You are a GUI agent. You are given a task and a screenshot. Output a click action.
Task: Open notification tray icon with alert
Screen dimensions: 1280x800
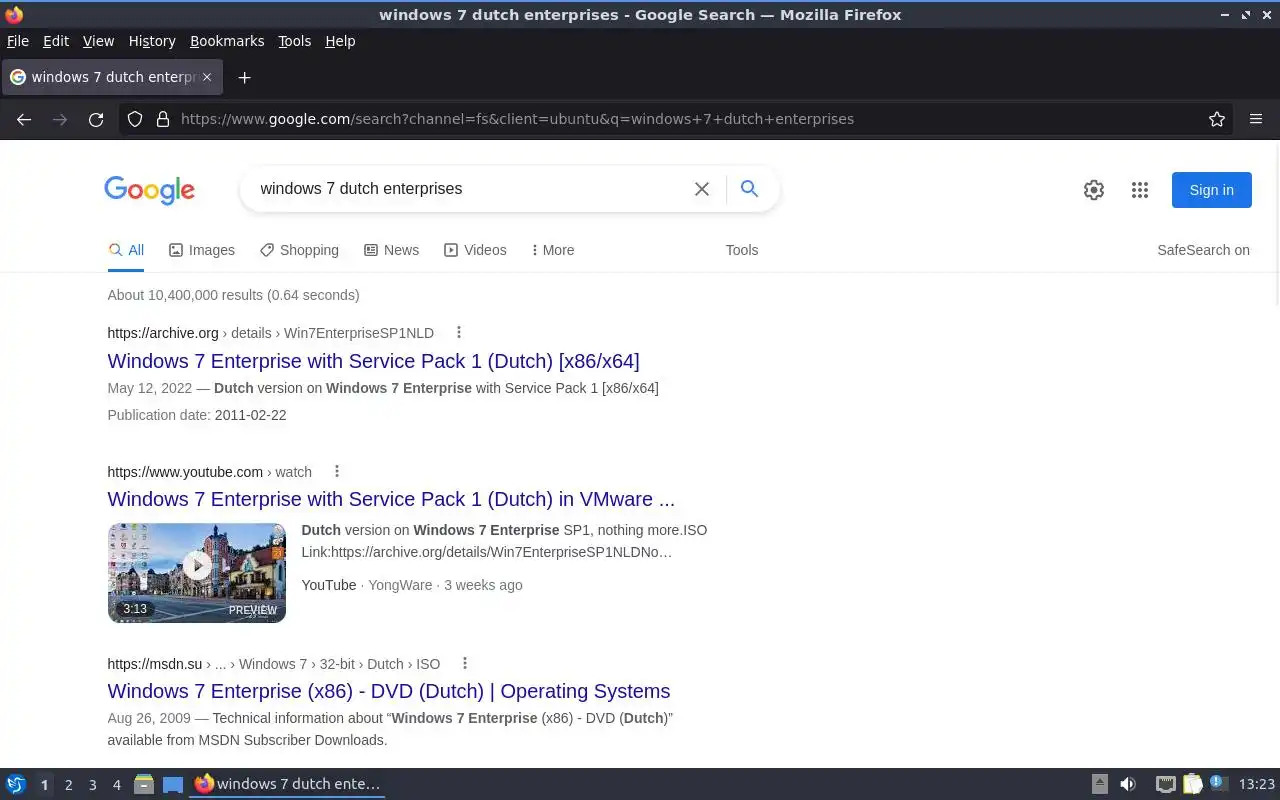1218,784
